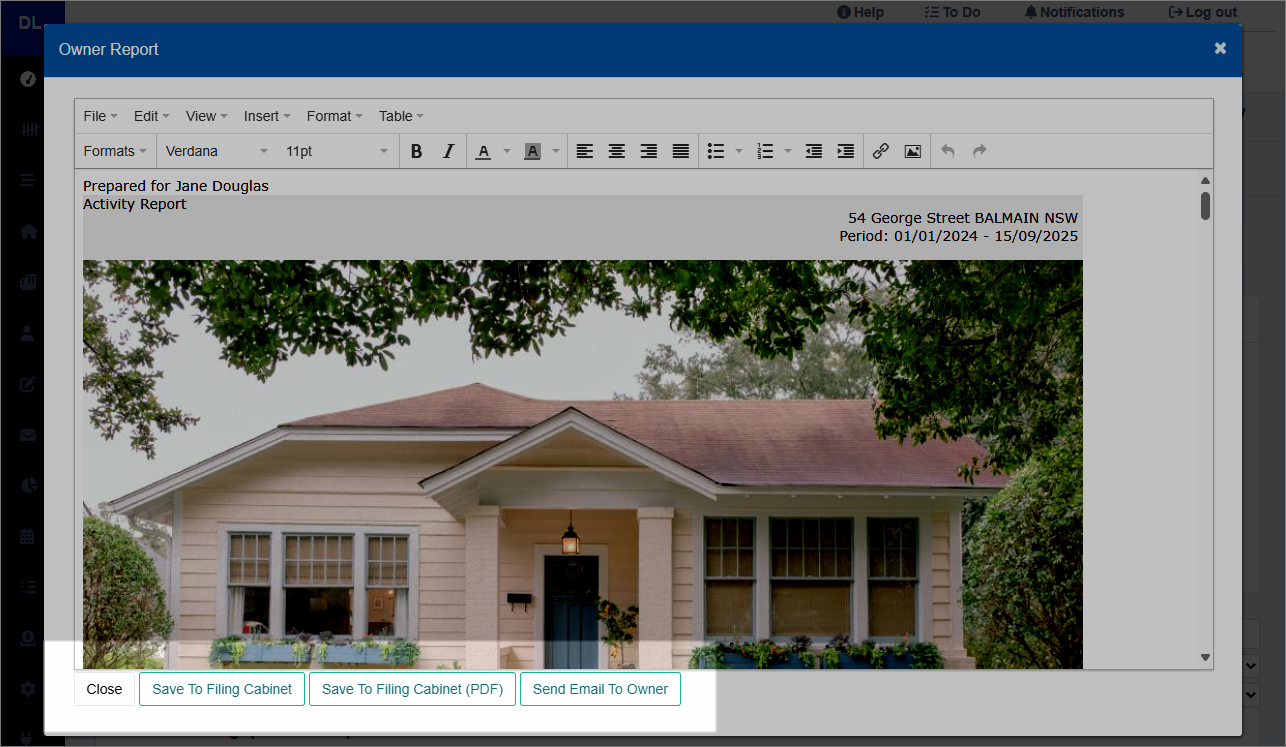Image resolution: width=1286 pixels, height=747 pixels.
Task: Undo the last edit
Action: point(948,151)
